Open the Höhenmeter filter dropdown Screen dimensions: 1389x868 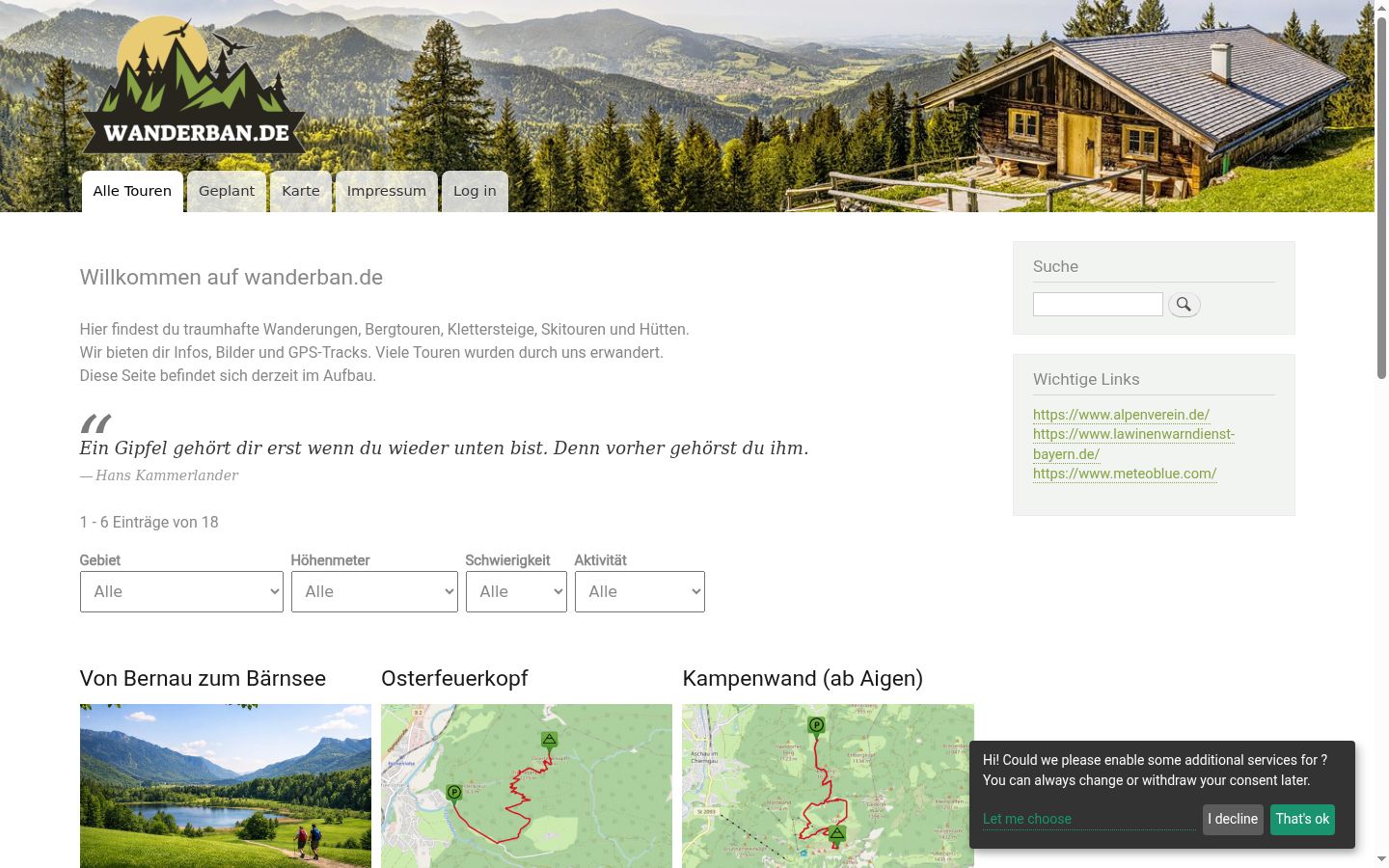click(374, 591)
